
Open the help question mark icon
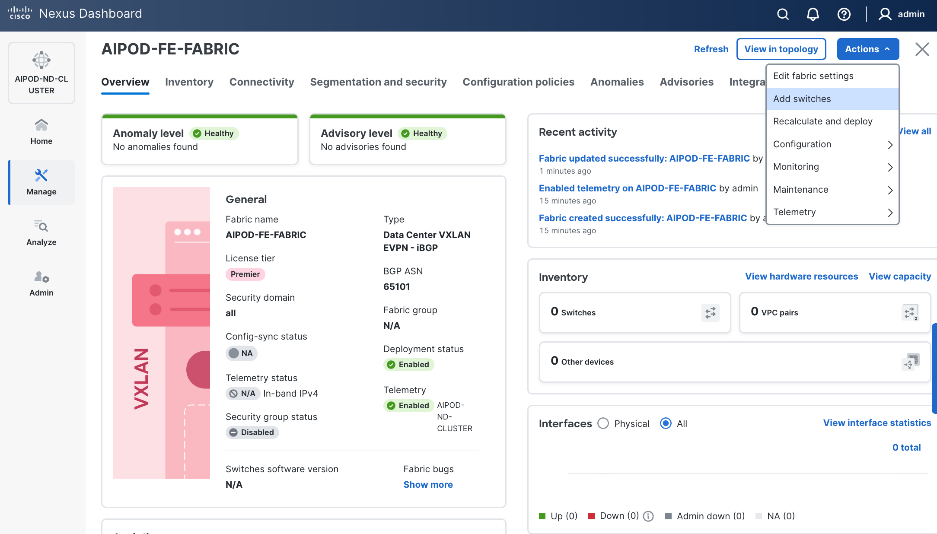pyautogui.click(x=844, y=14)
